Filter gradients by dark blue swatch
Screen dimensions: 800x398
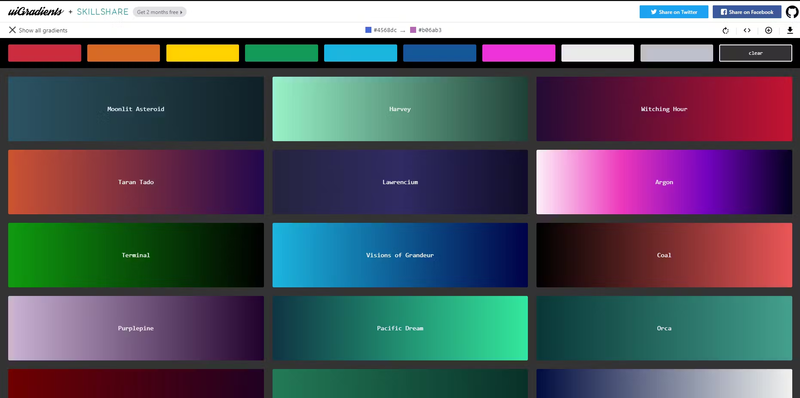coord(439,53)
